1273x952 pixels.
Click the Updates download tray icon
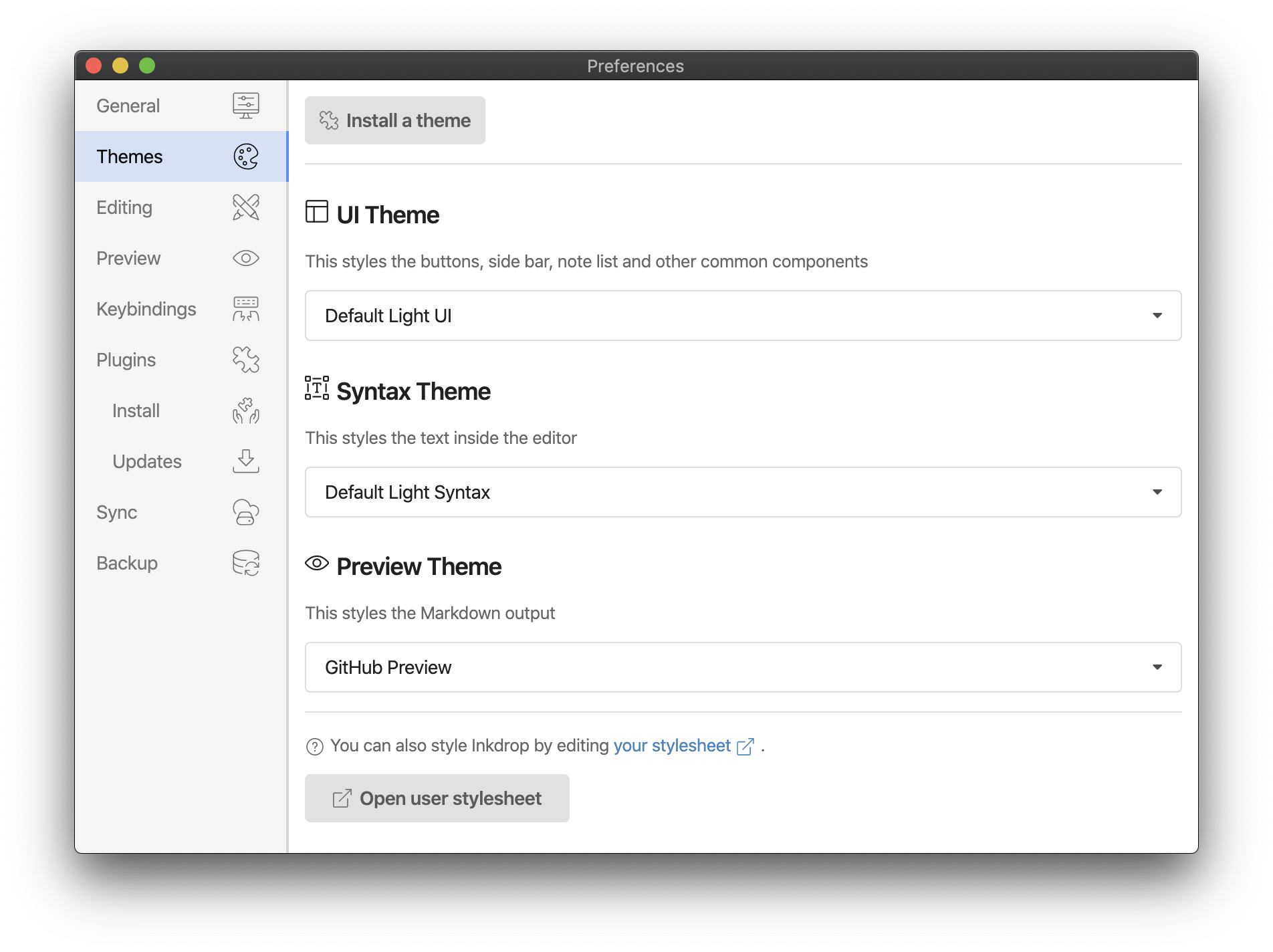point(245,461)
